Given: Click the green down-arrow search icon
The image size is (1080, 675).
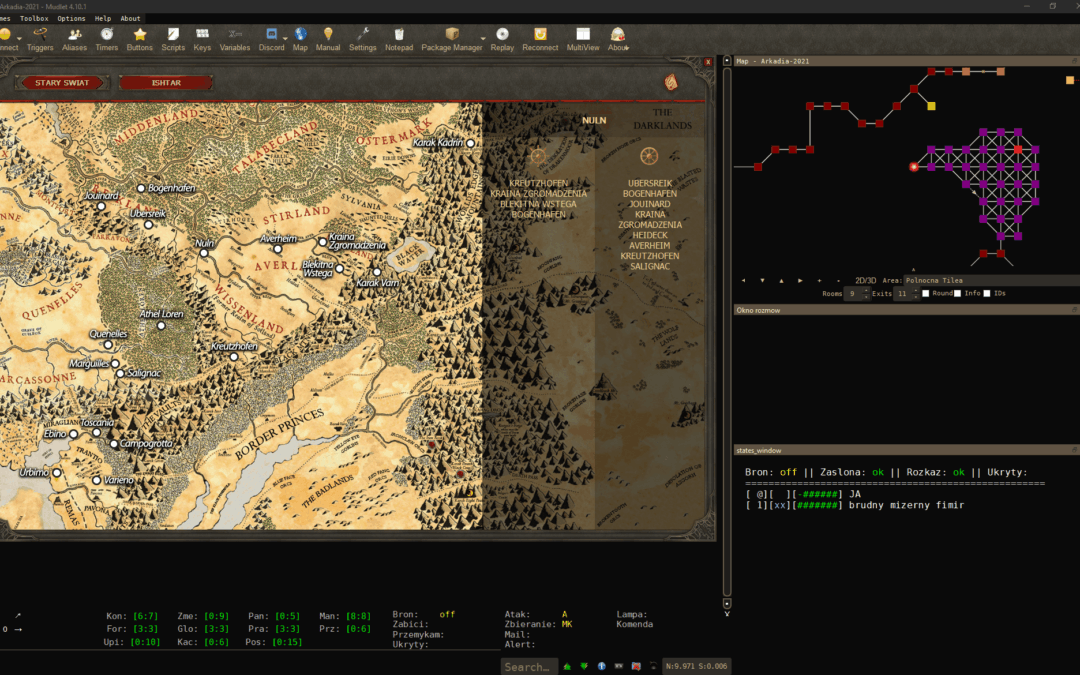Looking at the screenshot, I should point(584,666).
